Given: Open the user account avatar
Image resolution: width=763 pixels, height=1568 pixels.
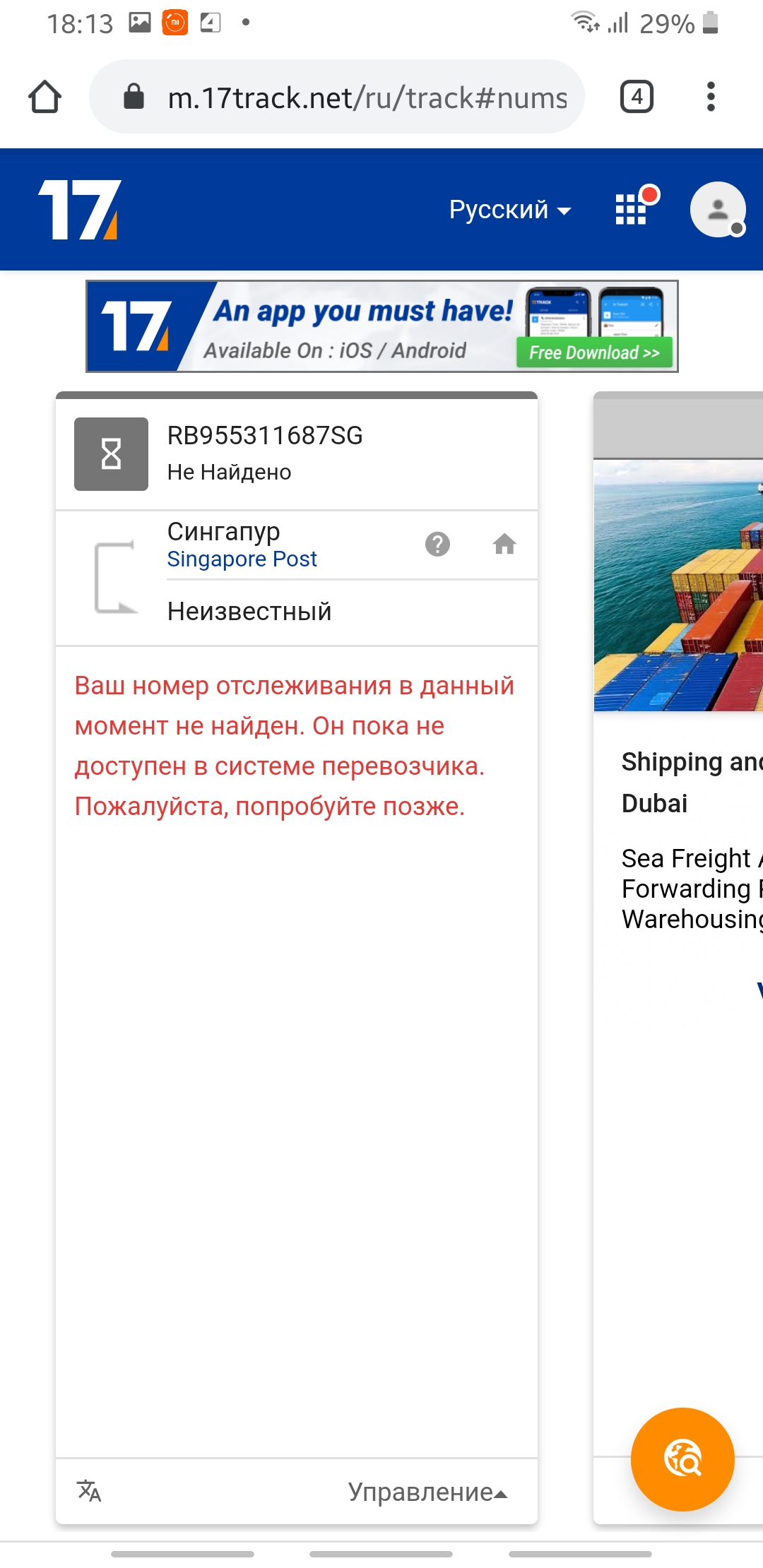Looking at the screenshot, I should point(718,210).
